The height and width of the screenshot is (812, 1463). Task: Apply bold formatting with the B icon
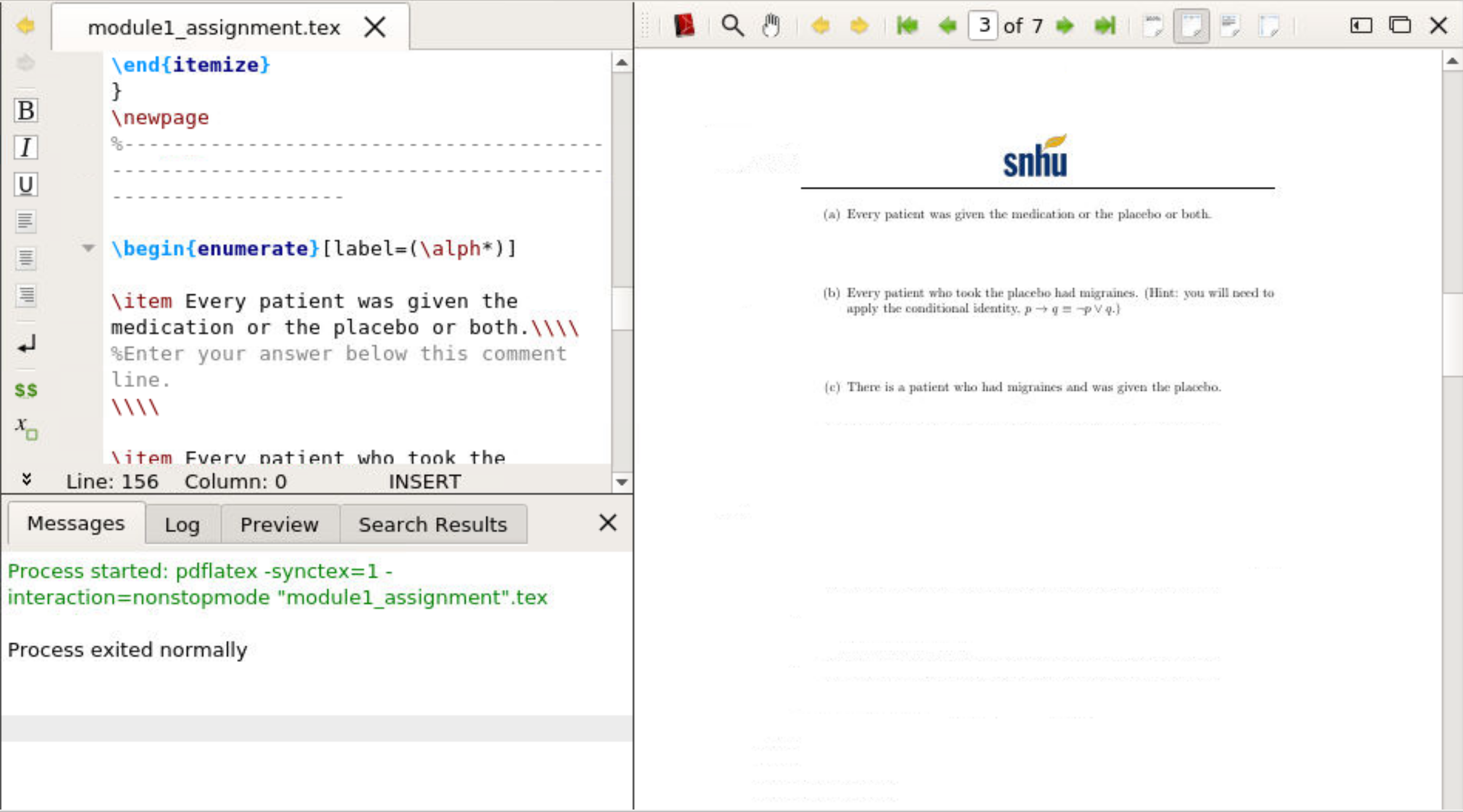(x=25, y=111)
